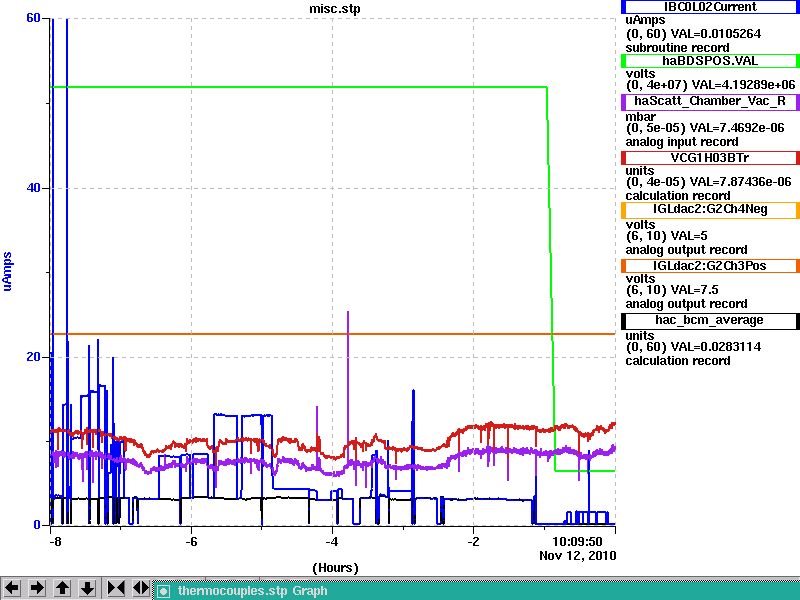Click the x-axis tick label -8
The image size is (800, 600).
click(x=55, y=542)
